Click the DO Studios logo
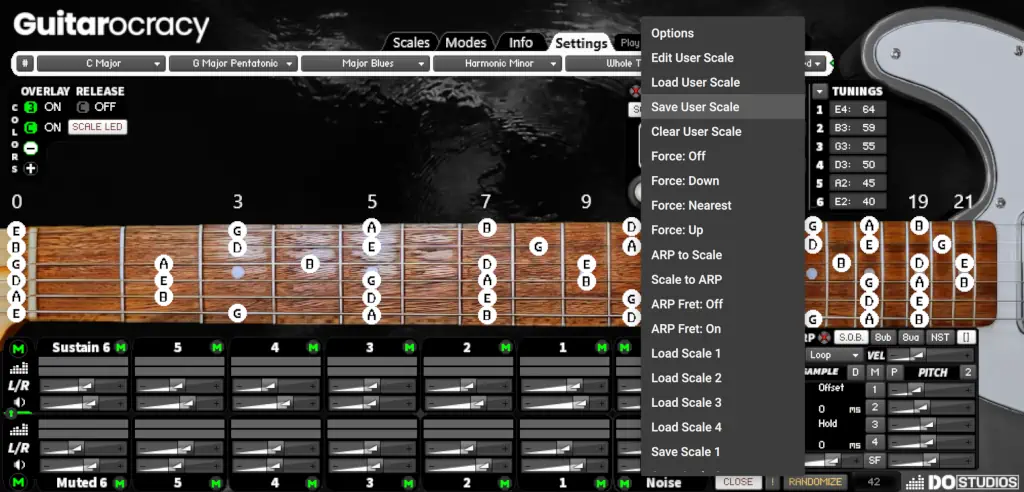 963,482
